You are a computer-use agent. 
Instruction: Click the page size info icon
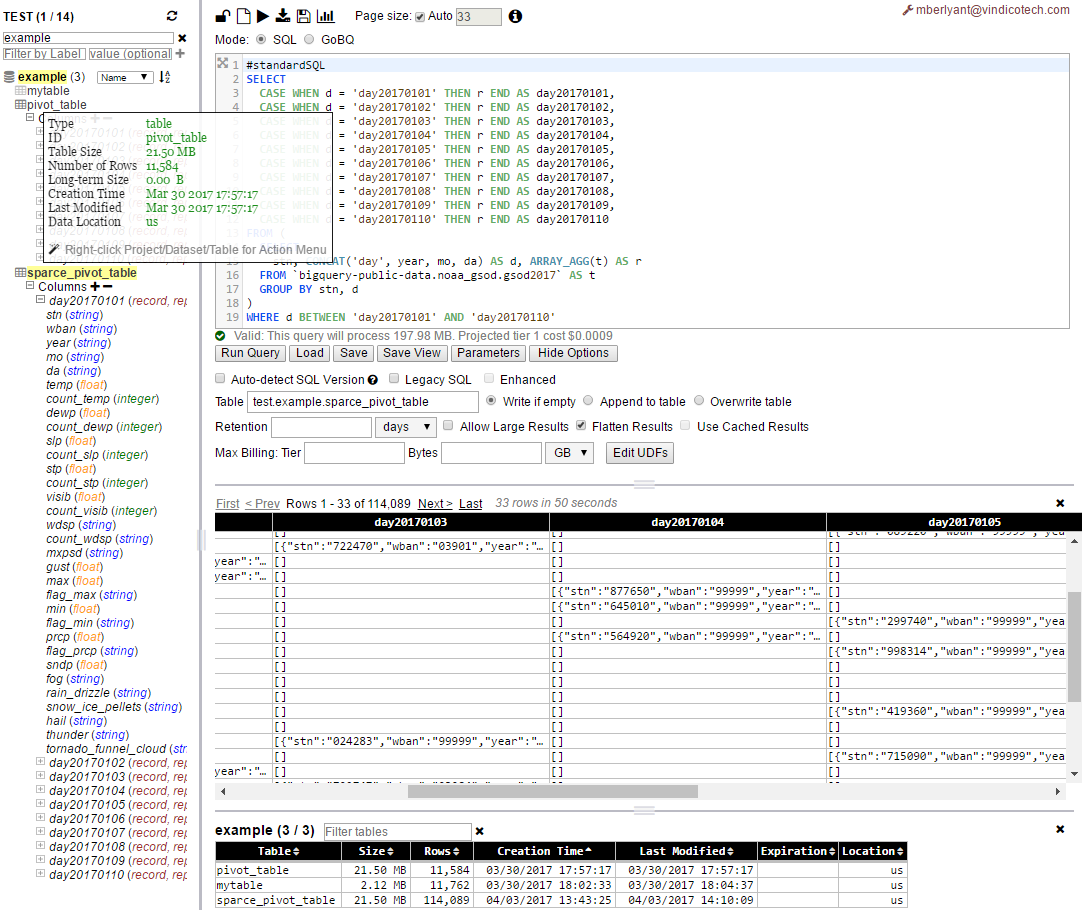(515, 17)
